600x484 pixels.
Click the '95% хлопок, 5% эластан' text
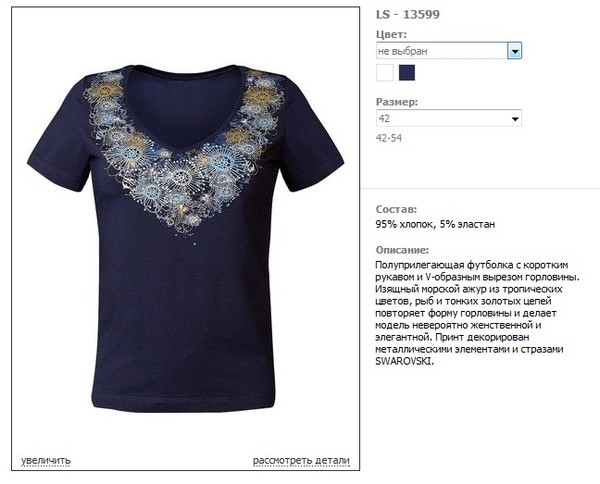pyautogui.click(x=435, y=224)
